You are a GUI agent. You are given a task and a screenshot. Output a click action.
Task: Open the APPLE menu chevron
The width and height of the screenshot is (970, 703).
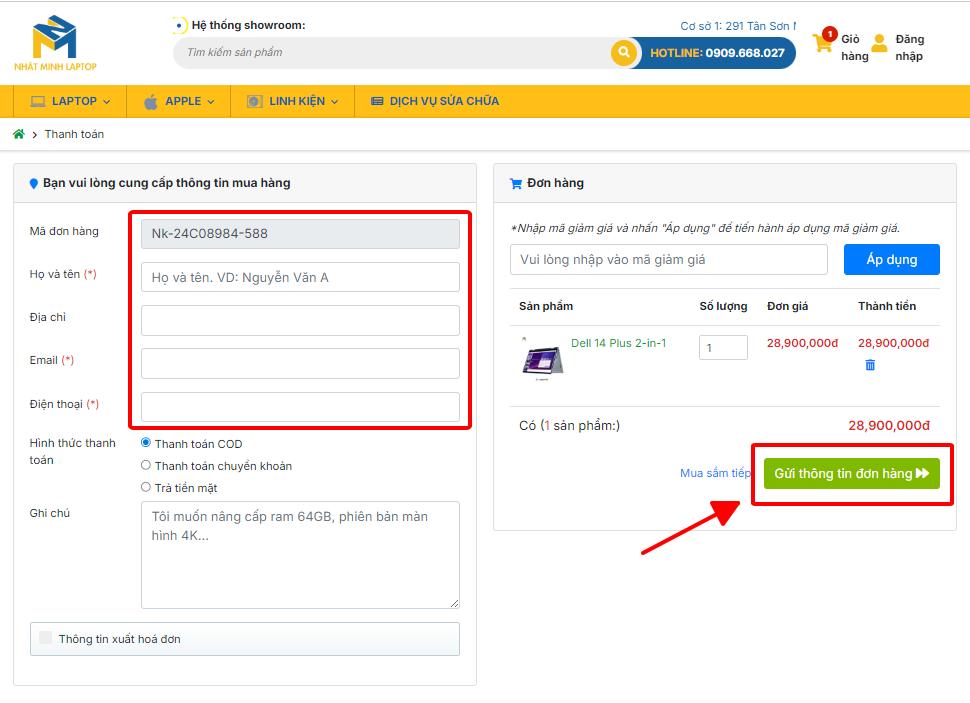click(211, 102)
